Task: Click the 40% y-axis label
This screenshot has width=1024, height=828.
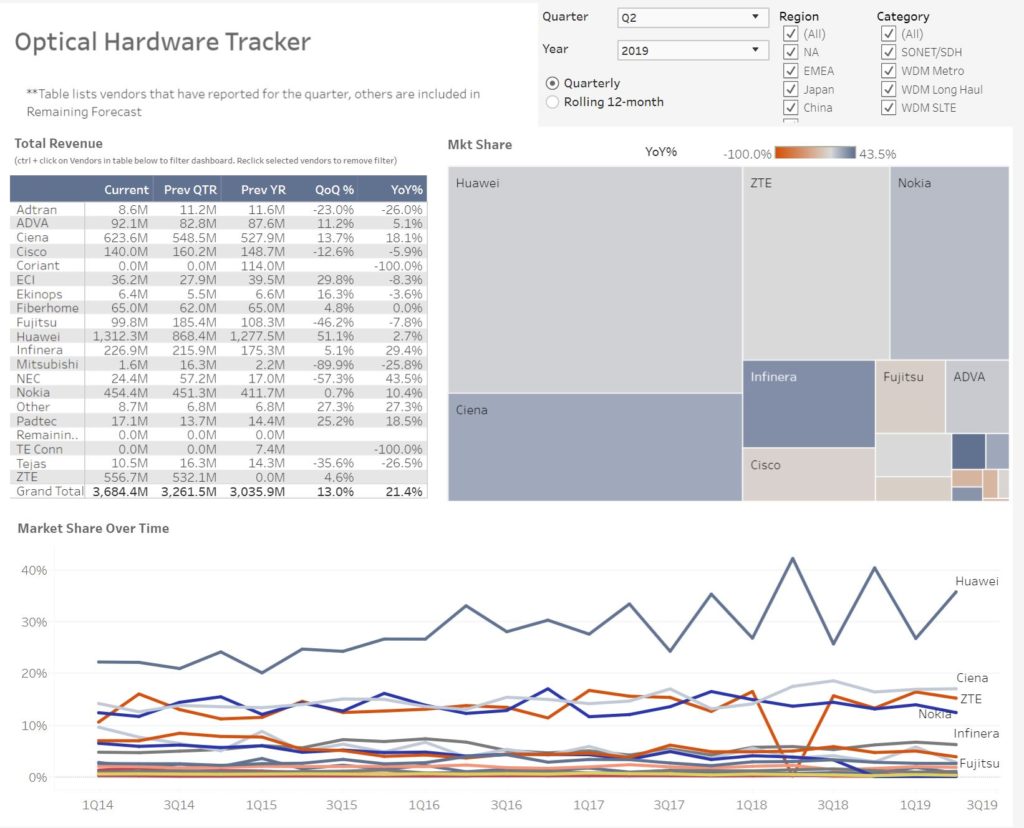Action: (34, 570)
